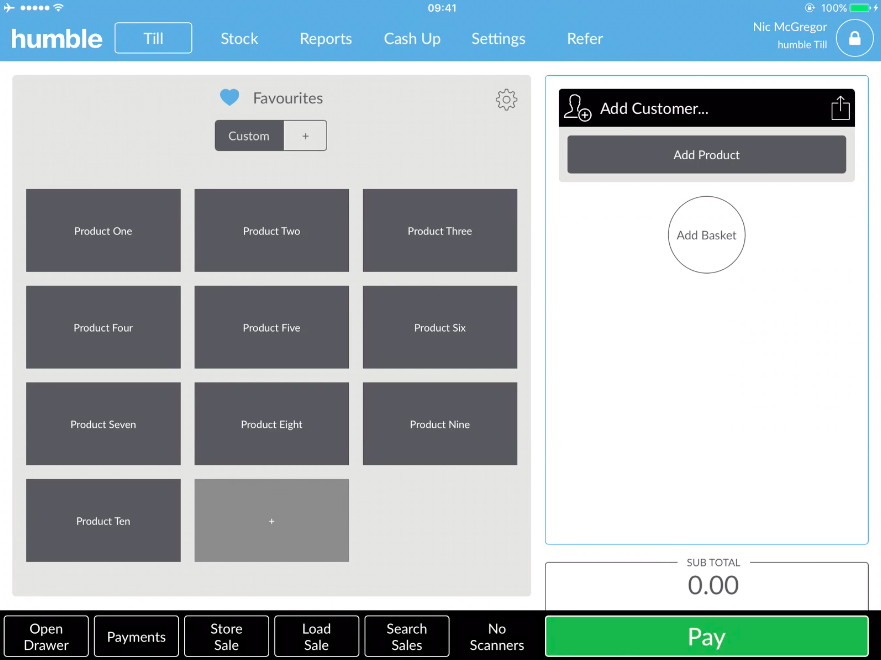
Task: Go to the Reports tab
Action: click(x=326, y=38)
